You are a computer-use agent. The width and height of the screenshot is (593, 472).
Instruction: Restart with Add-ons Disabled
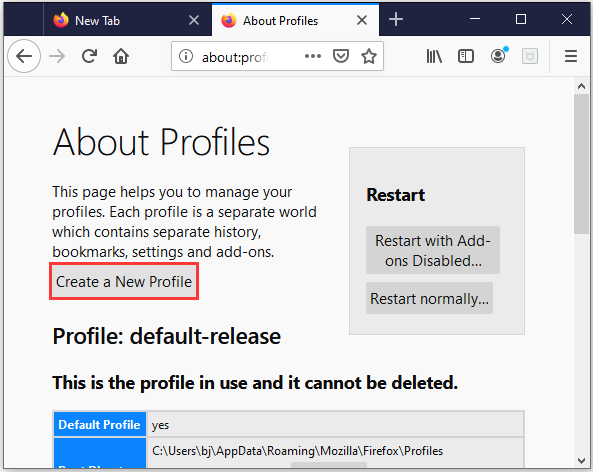[433, 250]
